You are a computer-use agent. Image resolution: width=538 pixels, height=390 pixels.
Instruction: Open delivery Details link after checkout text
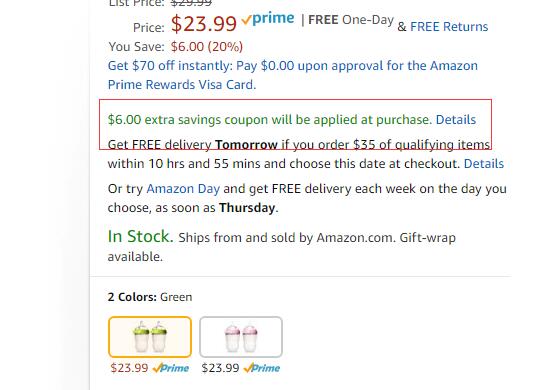(484, 164)
